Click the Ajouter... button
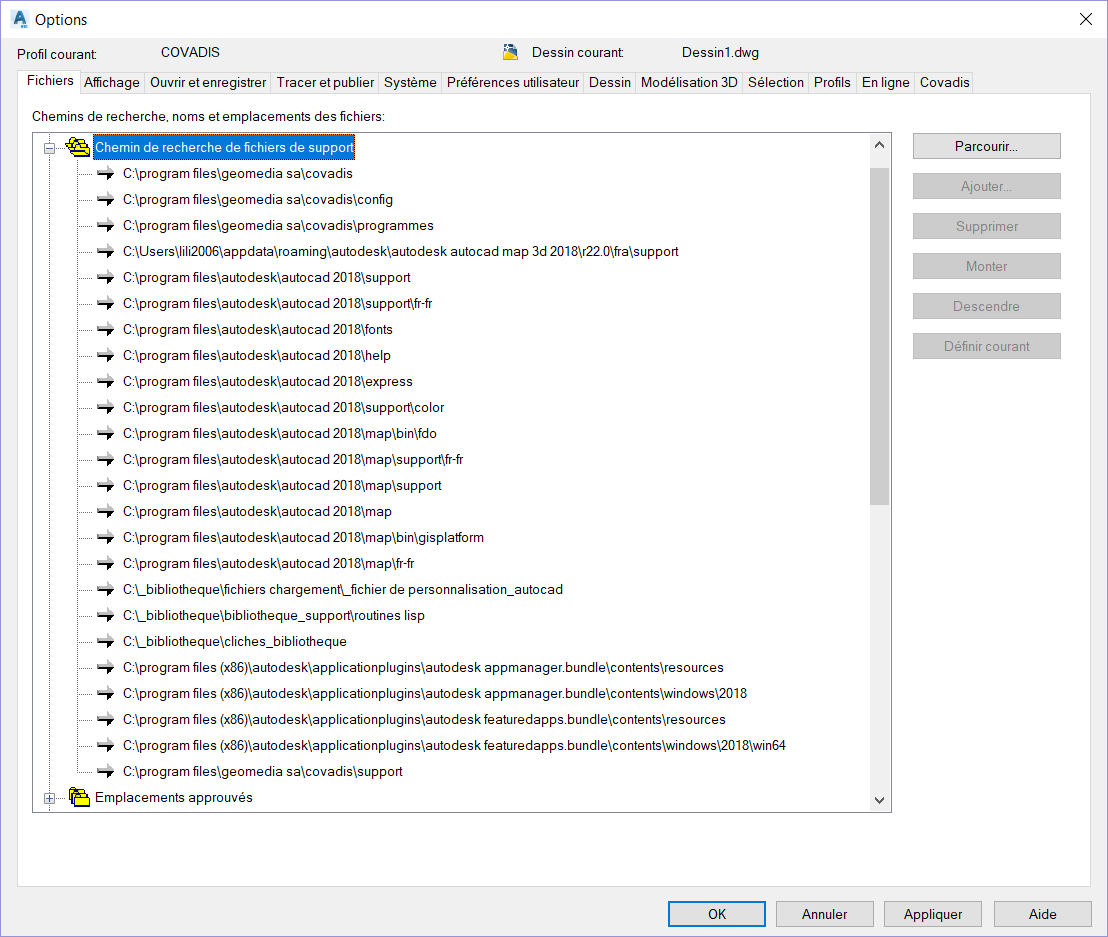Viewport: 1108px width, 937px height. pos(986,187)
